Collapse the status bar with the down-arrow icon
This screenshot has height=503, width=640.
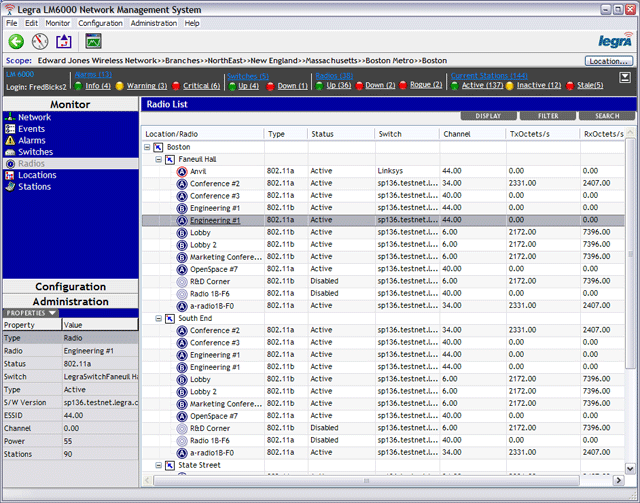pyautogui.click(x=625, y=78)
